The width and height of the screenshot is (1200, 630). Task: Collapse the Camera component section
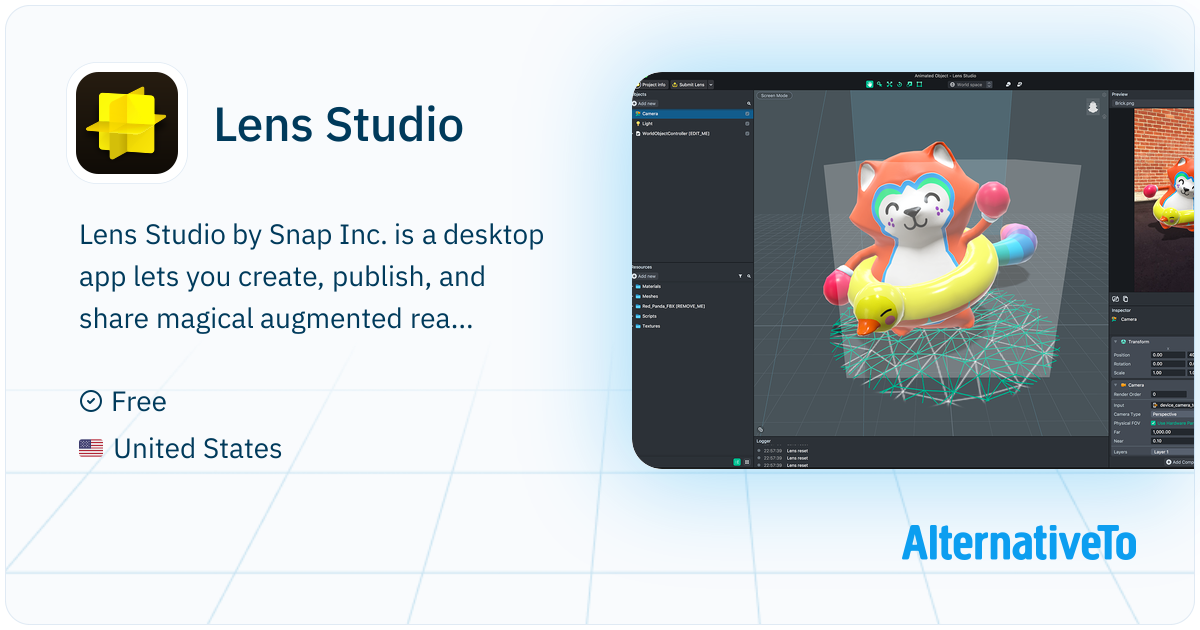1115,385
